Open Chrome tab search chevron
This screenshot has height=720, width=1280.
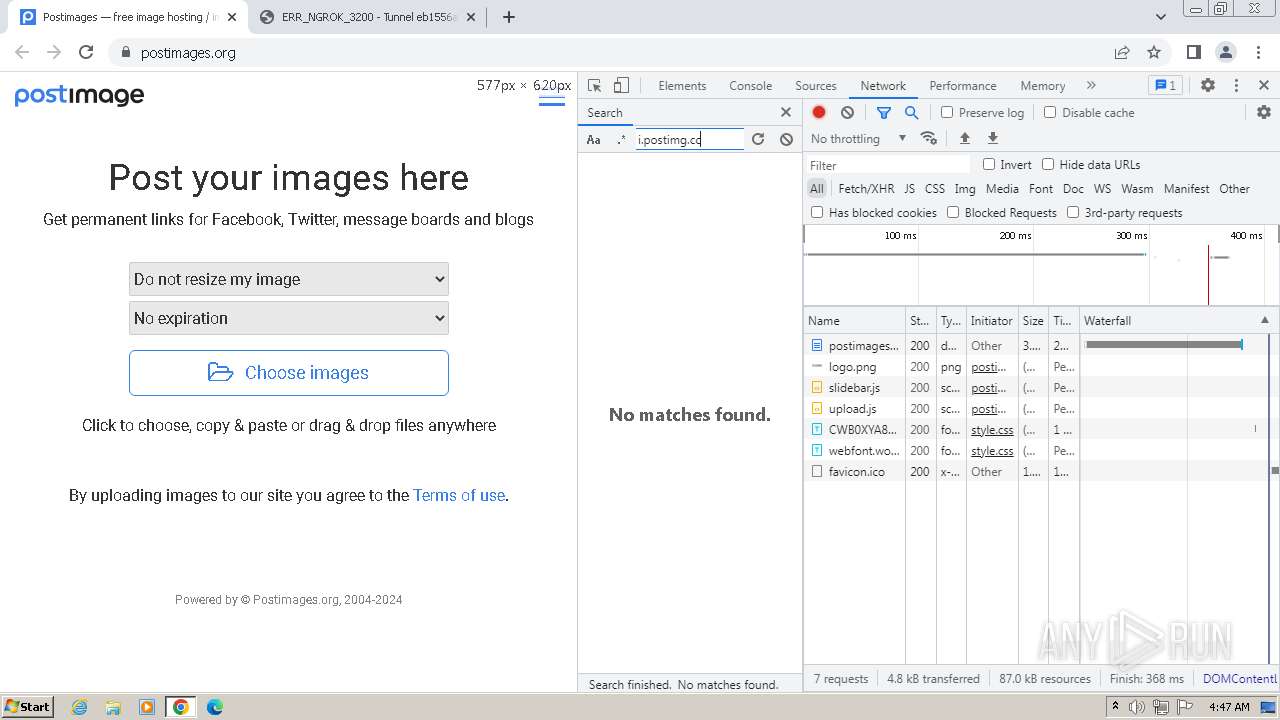click(x=1161, y=17)
